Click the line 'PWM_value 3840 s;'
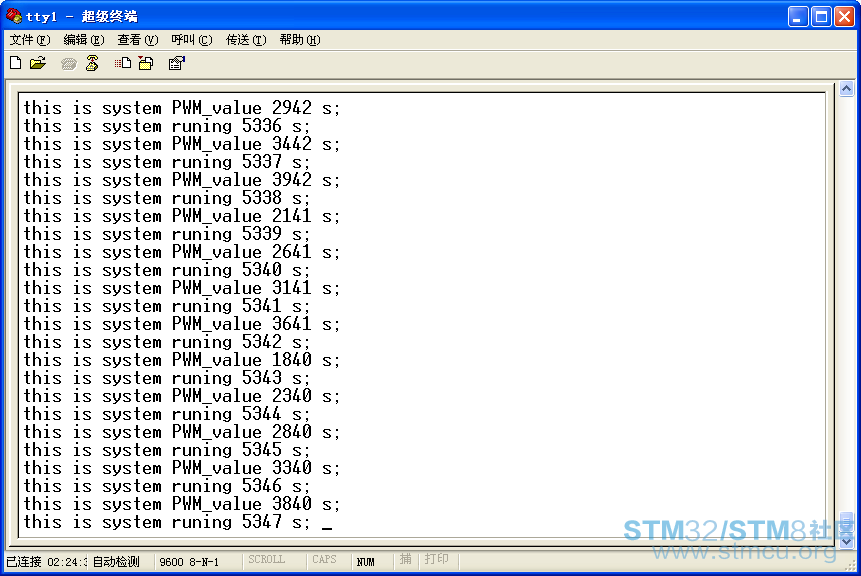 [x=182, y=504]
